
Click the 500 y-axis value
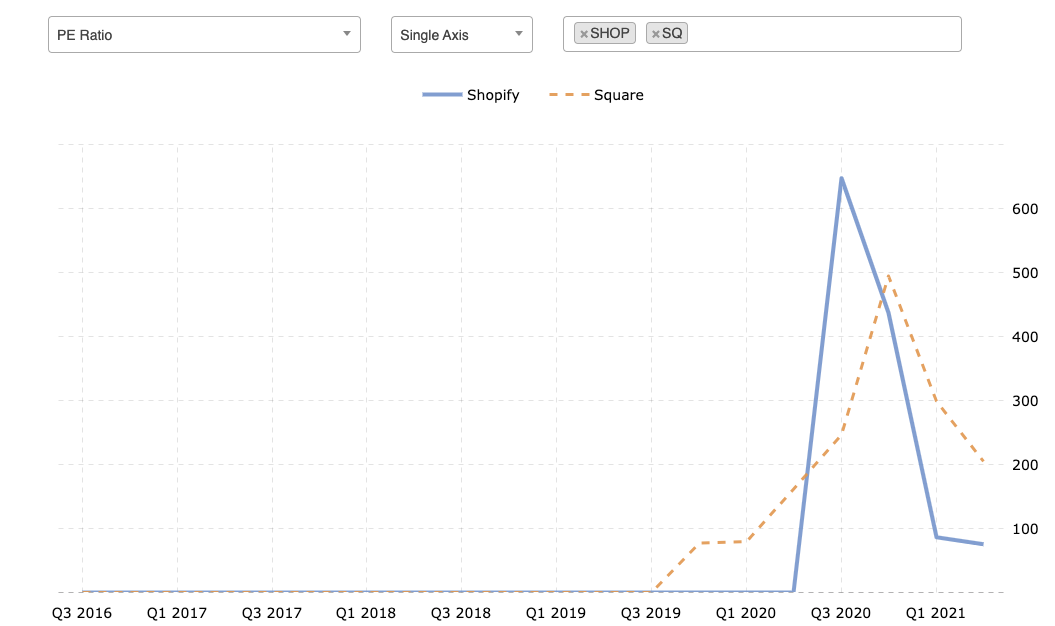(x=1025, y=273)
